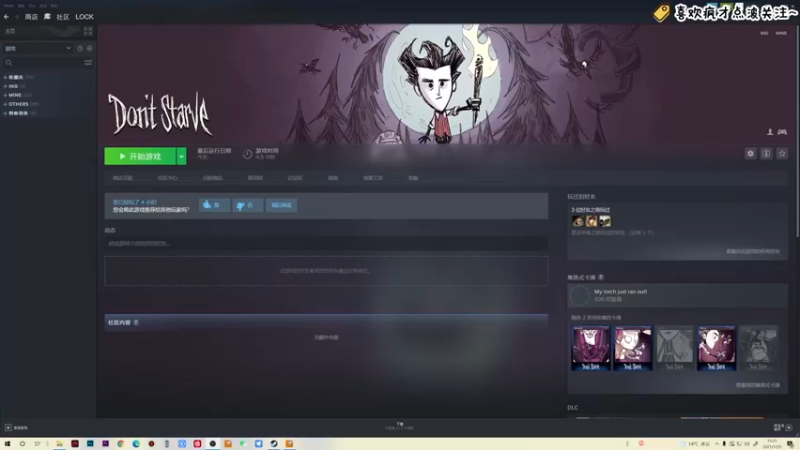The height and width of the screenshot is (450, 800).
Task: Click the third friend avatar
Action: tap(605, 221)
